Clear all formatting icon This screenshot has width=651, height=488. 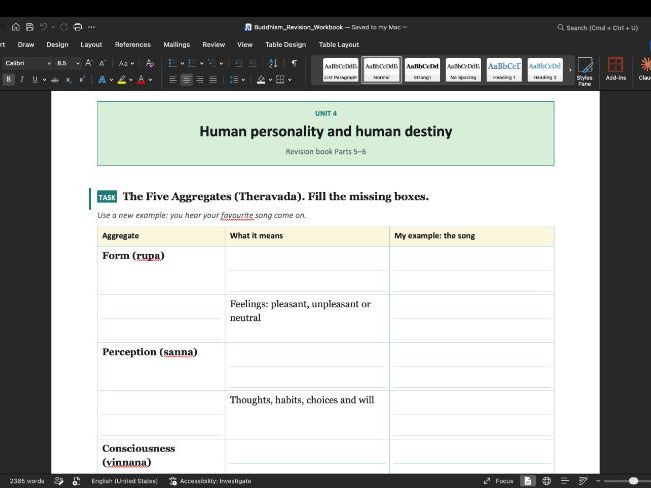tap(150, 63)
